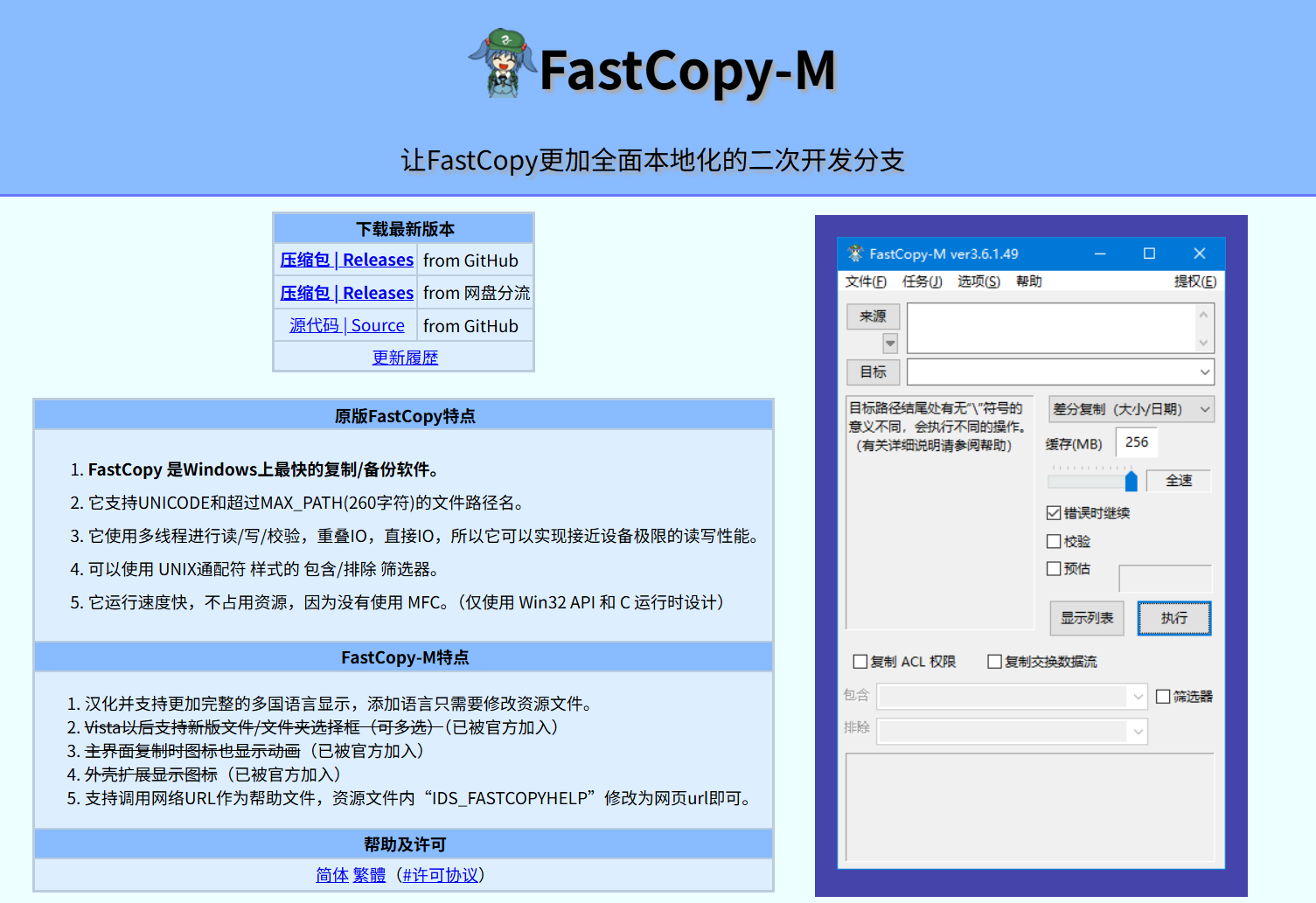Expand the 目标 path dropdown
The width and height of the screenshot is (1316, 903).
(1204, 372)
